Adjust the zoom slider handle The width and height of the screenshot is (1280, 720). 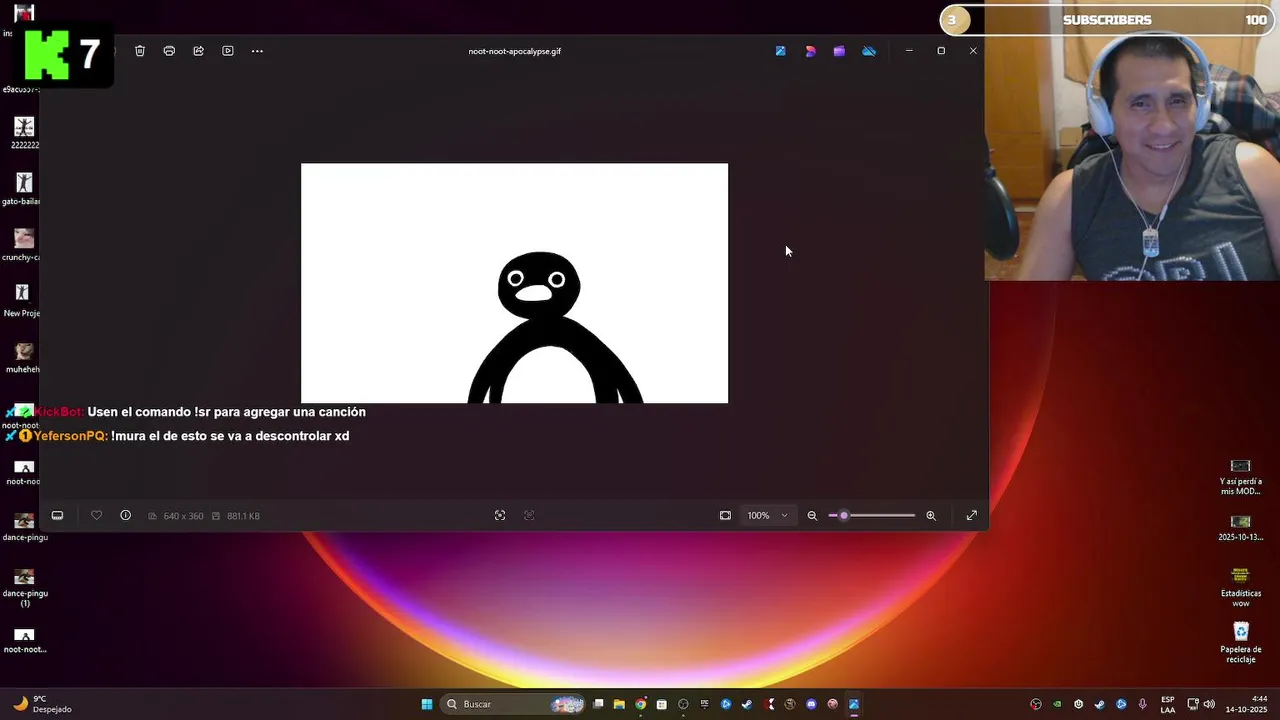pos(844,516)
